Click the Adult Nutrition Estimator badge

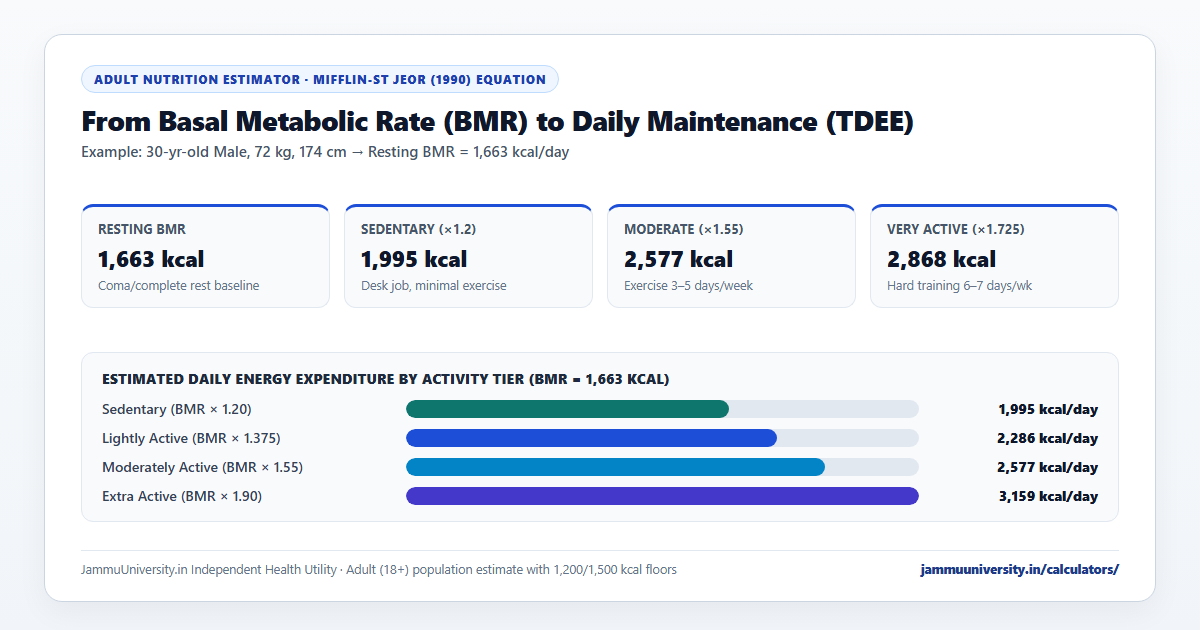point(320,79)
